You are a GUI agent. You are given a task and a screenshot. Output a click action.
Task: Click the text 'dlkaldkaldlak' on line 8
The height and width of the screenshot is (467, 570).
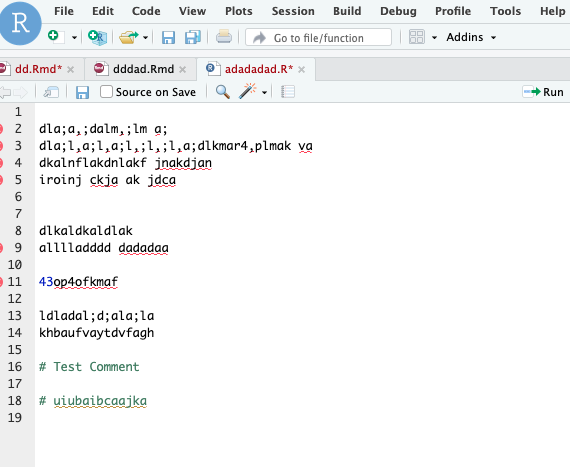coord(86,231)
